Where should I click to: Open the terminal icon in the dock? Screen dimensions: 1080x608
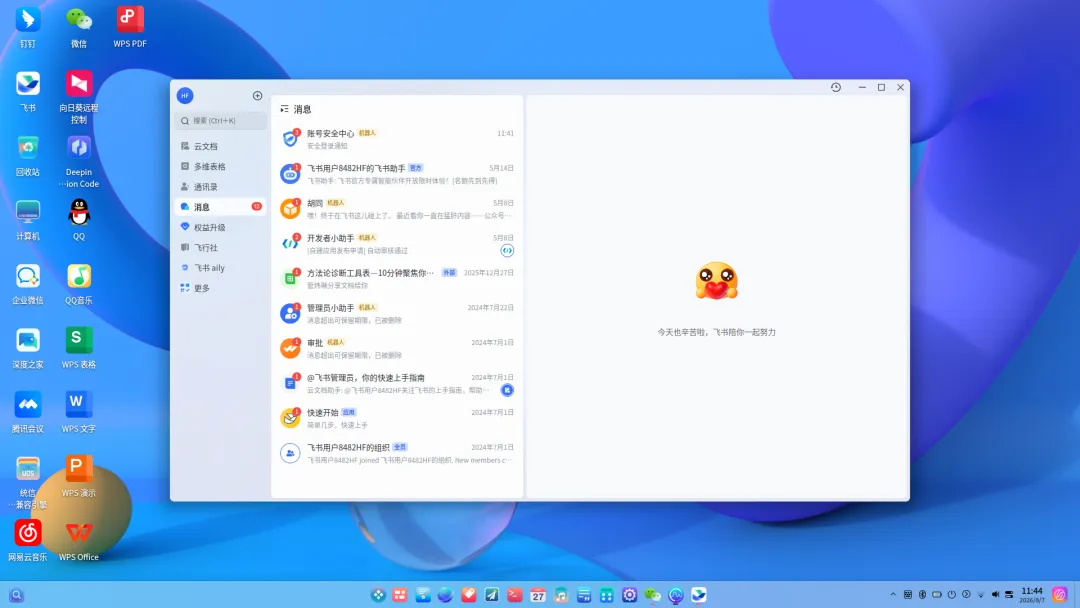pos(515,595)
